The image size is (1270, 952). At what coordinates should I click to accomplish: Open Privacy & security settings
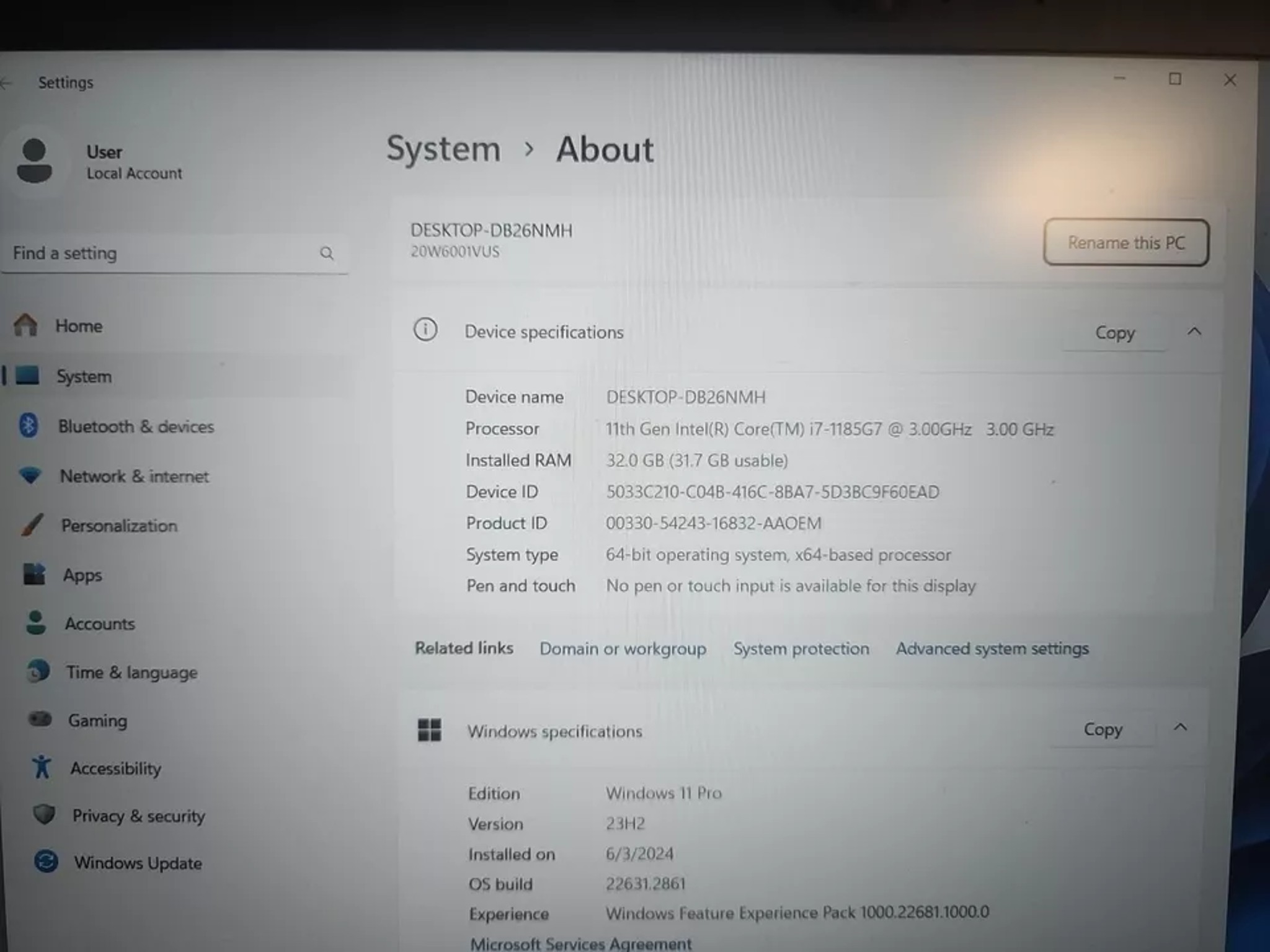pyautogui.click(x=138, y=816)
